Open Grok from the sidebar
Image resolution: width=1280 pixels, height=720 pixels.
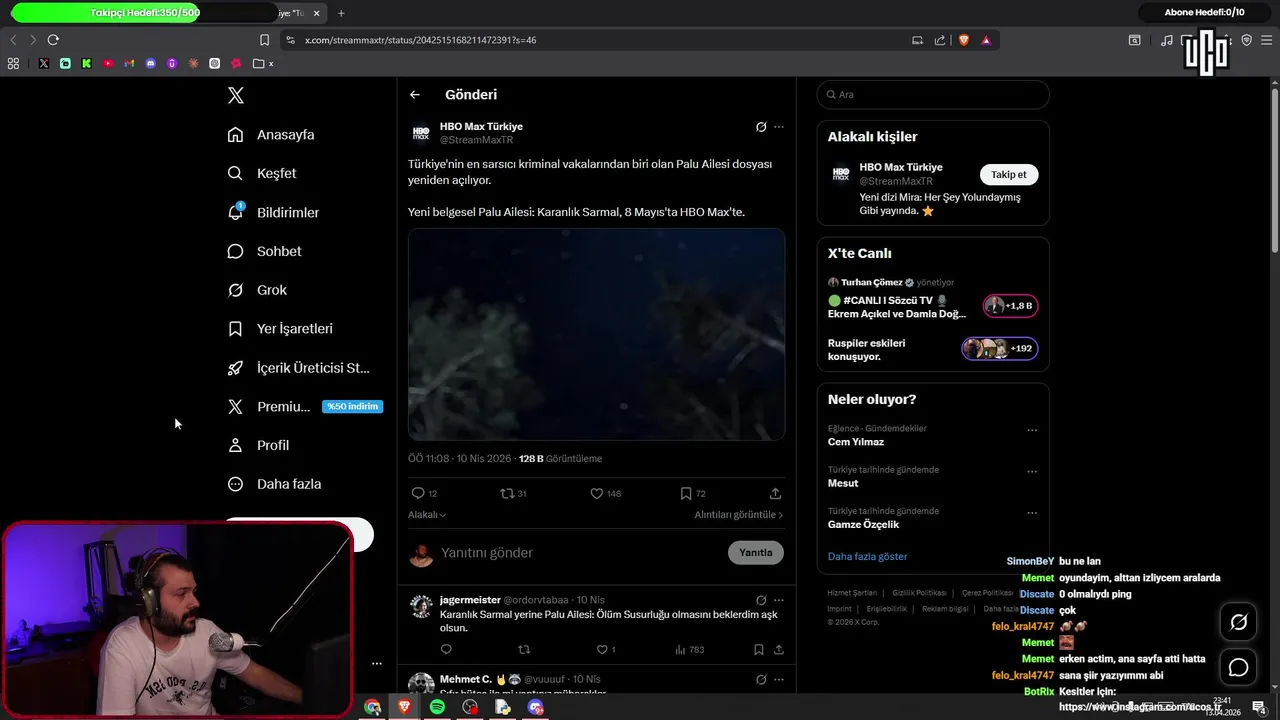257,290
